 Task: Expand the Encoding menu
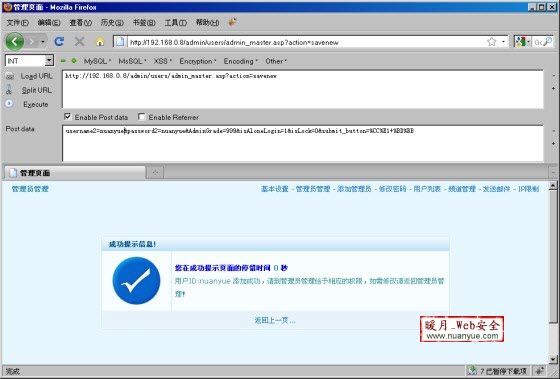pyautogui.click(x=240, y=61)
